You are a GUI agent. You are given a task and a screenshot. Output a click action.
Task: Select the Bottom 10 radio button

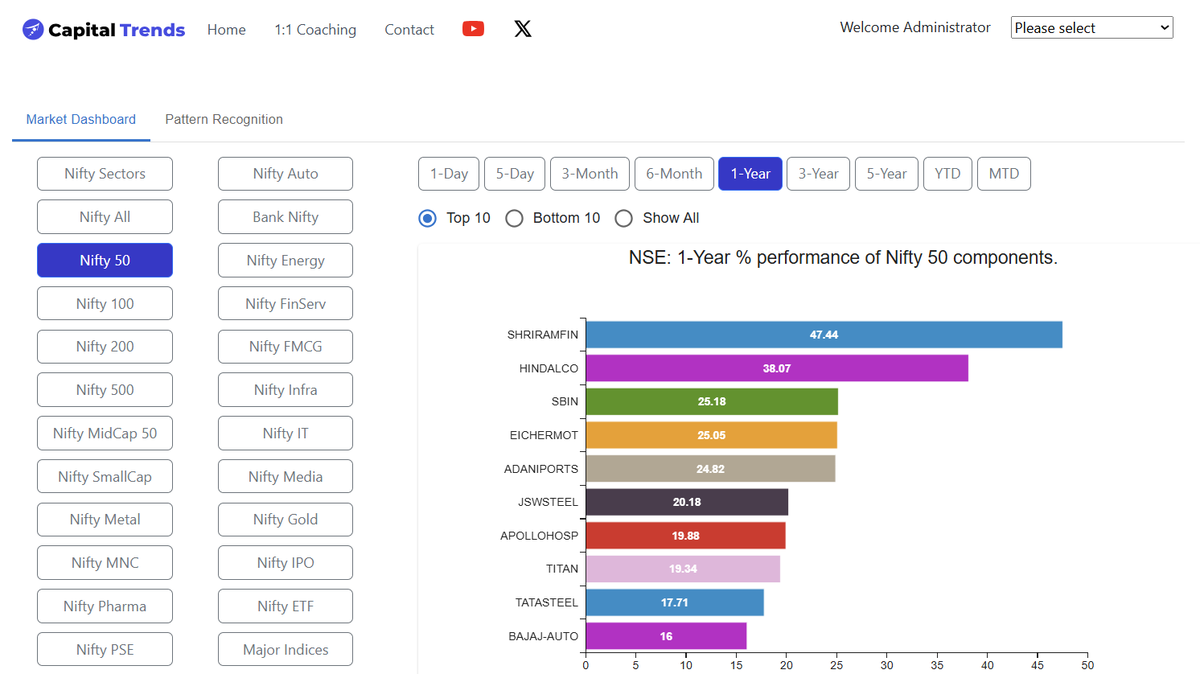[514, 218]
